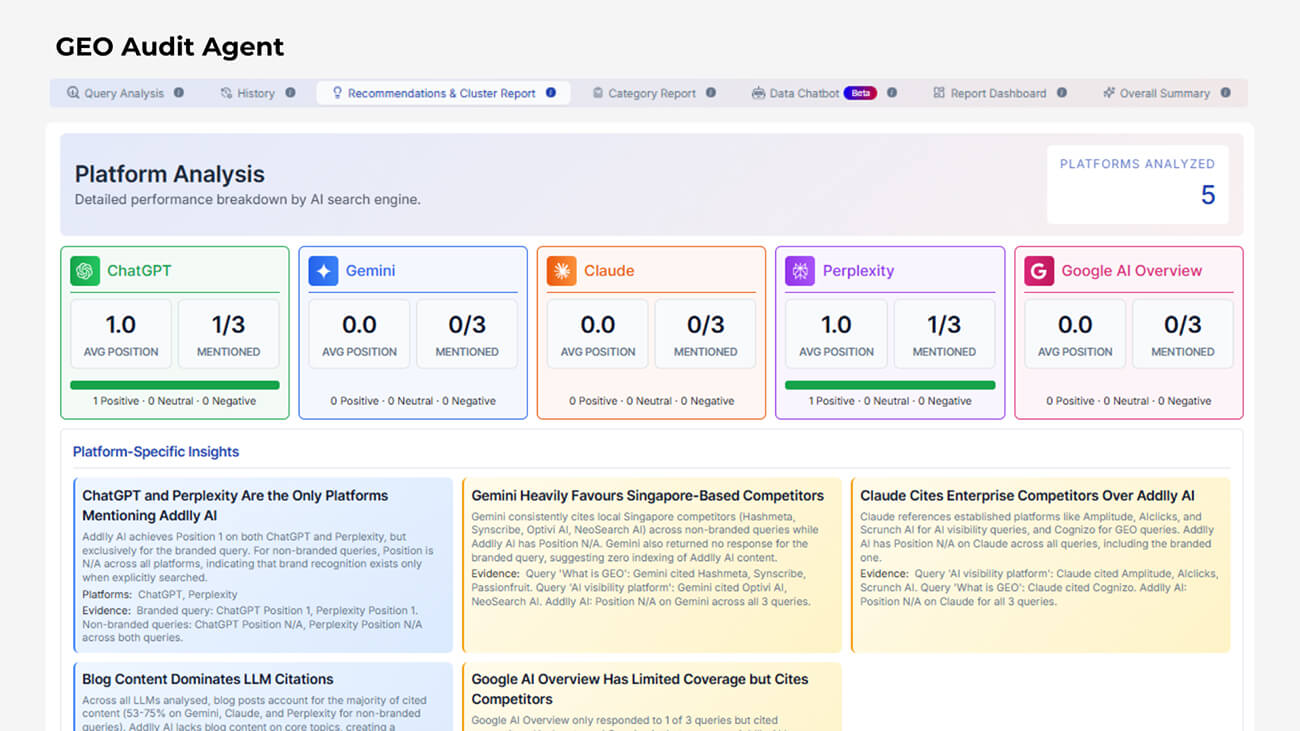The width and height of the screenshot is (1300, 731).
Task: Click Google AI Overview's 0/3 Mentioned box
Action: click(1183, 334)
